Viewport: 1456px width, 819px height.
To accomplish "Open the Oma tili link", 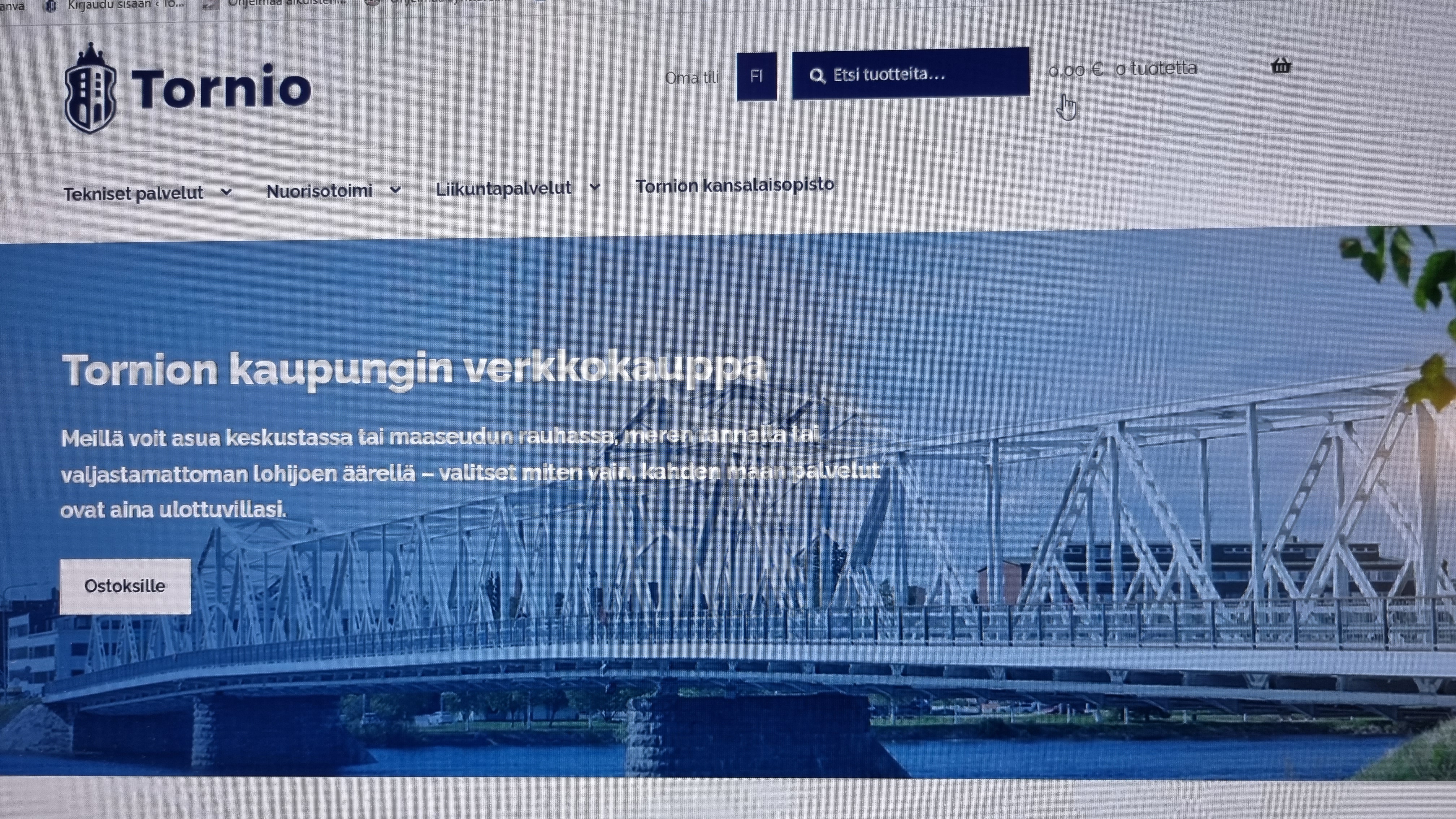I will coord(692,77).
